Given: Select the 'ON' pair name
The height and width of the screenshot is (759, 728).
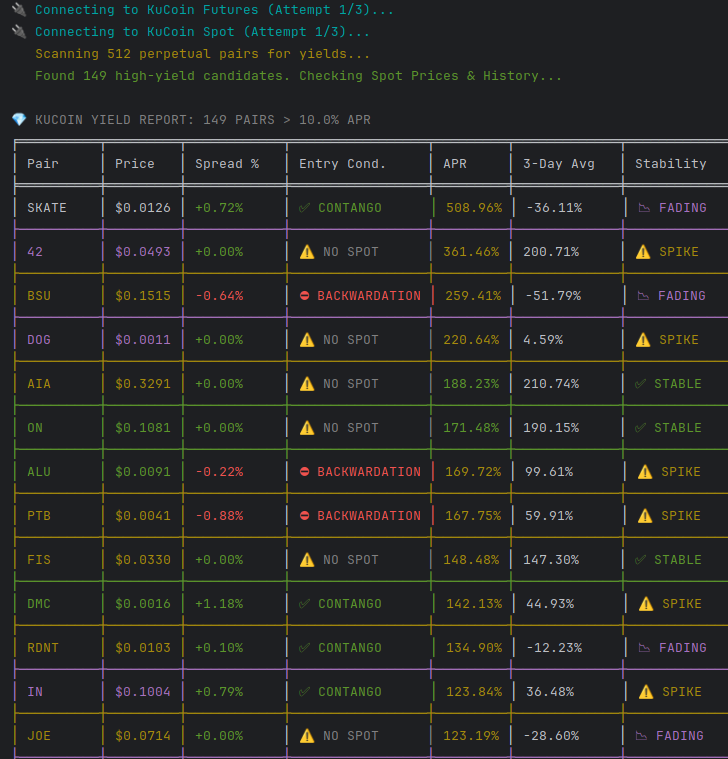Looking at the screenshot, I should 35,428.
